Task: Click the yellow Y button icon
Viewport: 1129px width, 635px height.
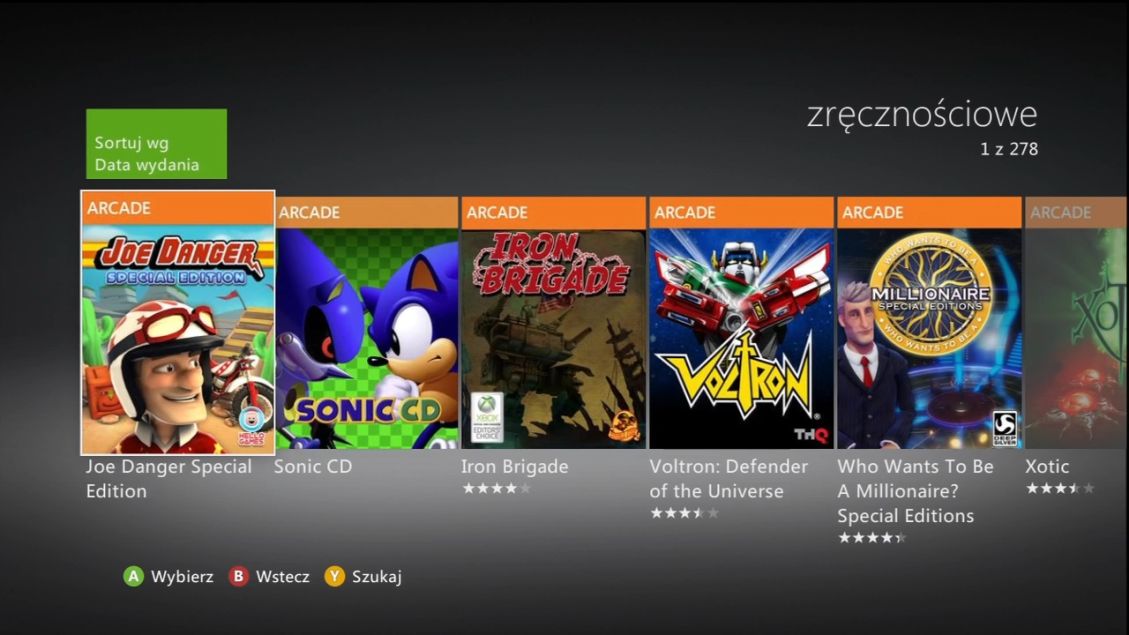Action: 334,577
